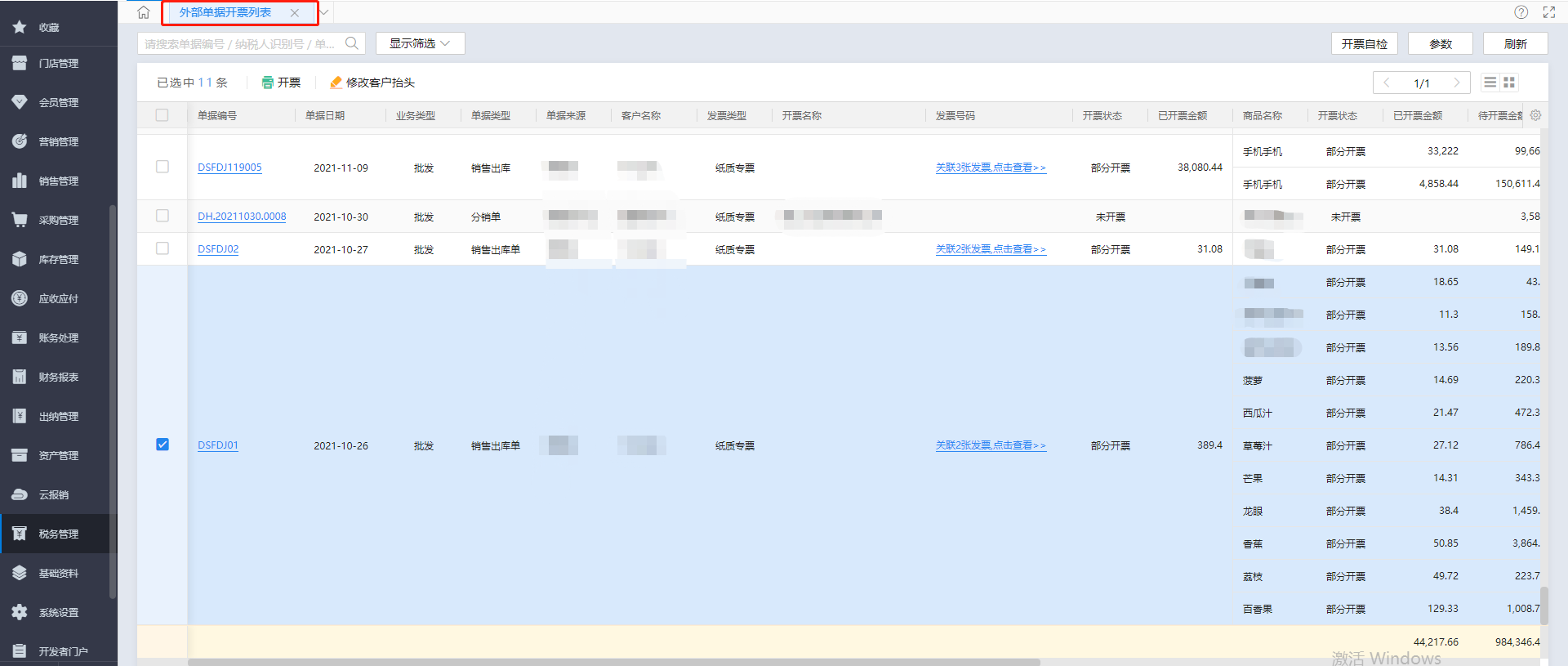Screen dimensions: 1568x666
Task: Open the help question mark icon
Action: tap(1521, 12)
